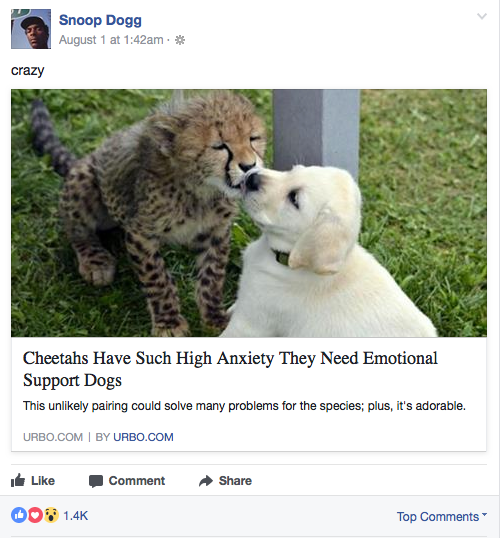Expand the Top Comments sort dropdown
The height and width of the screenshot is (538, 500).
442,516
